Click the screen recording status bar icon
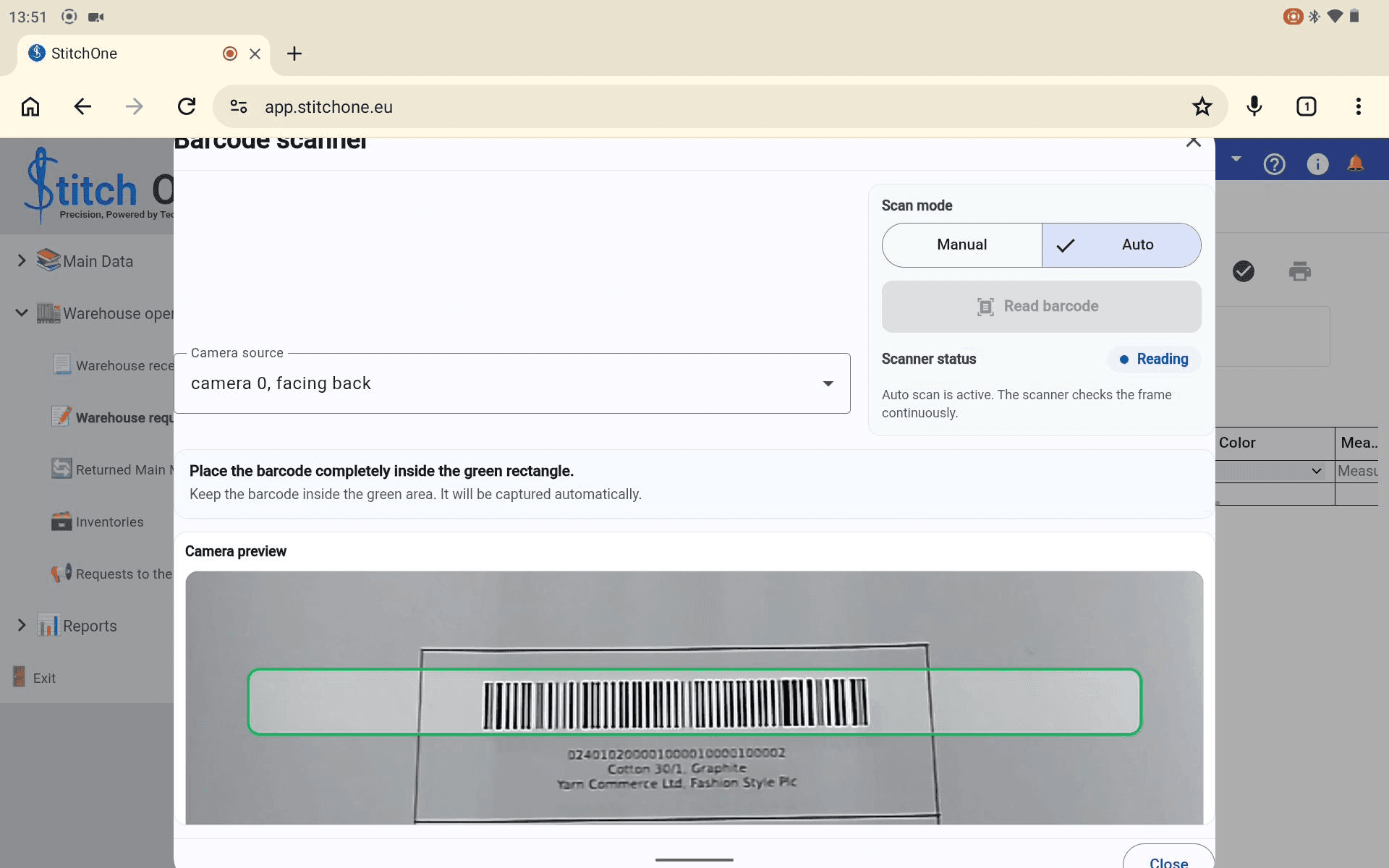The width and height of the screenshot is (1389, 868). tap(69, 16)
